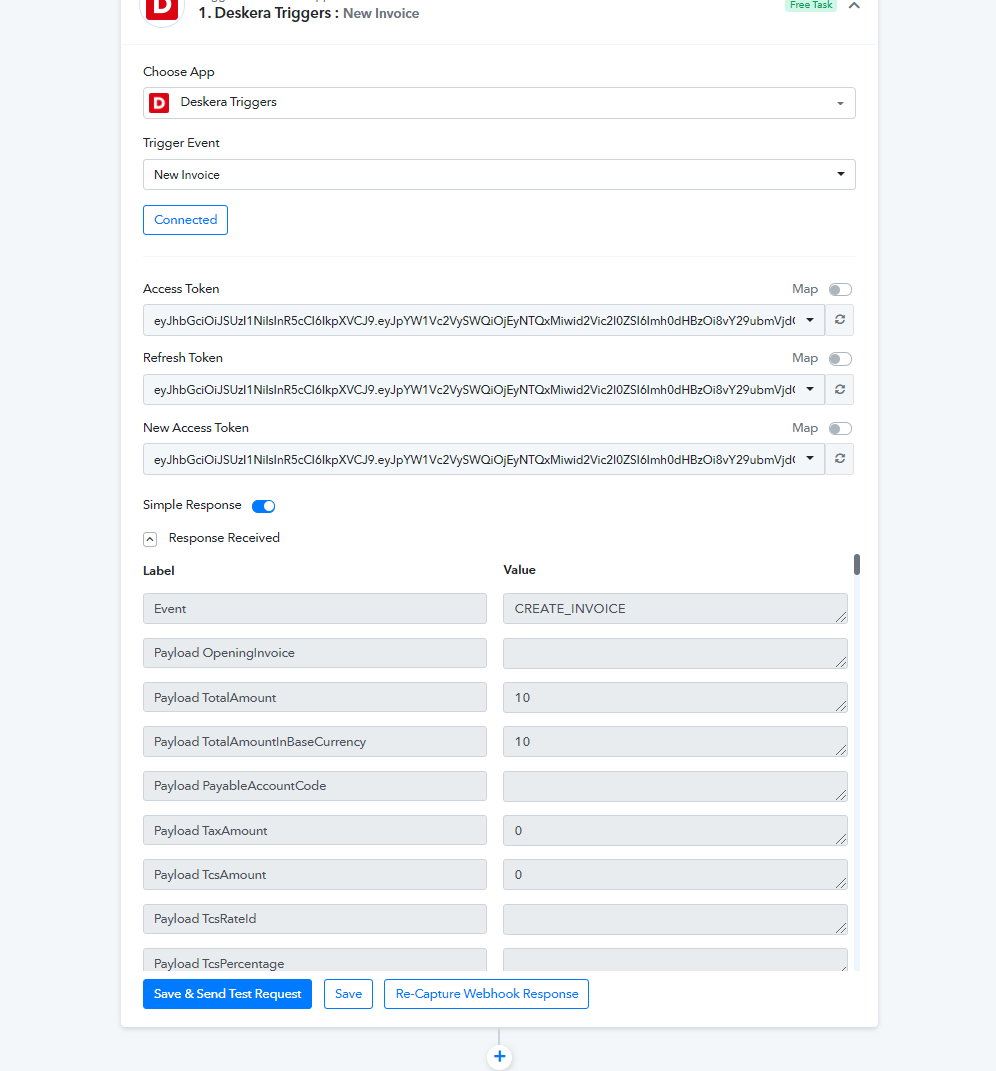
Task: Click the Event label field
Action: 315,609
